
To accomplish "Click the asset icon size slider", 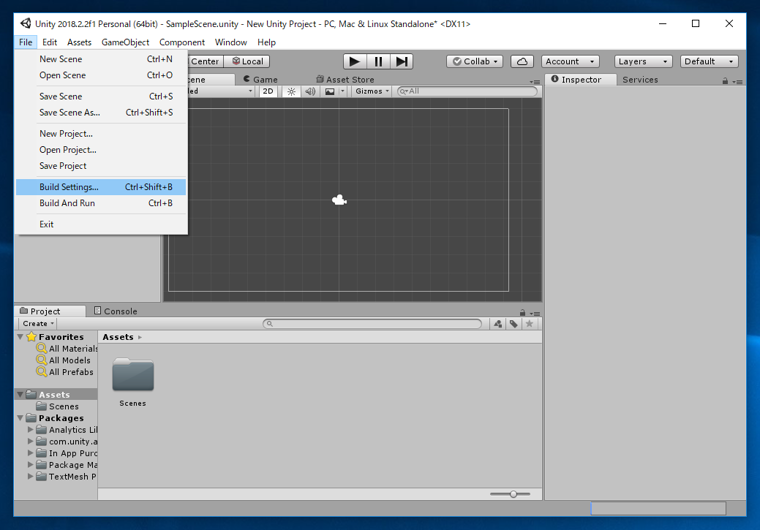I will (x=510, y=494).
